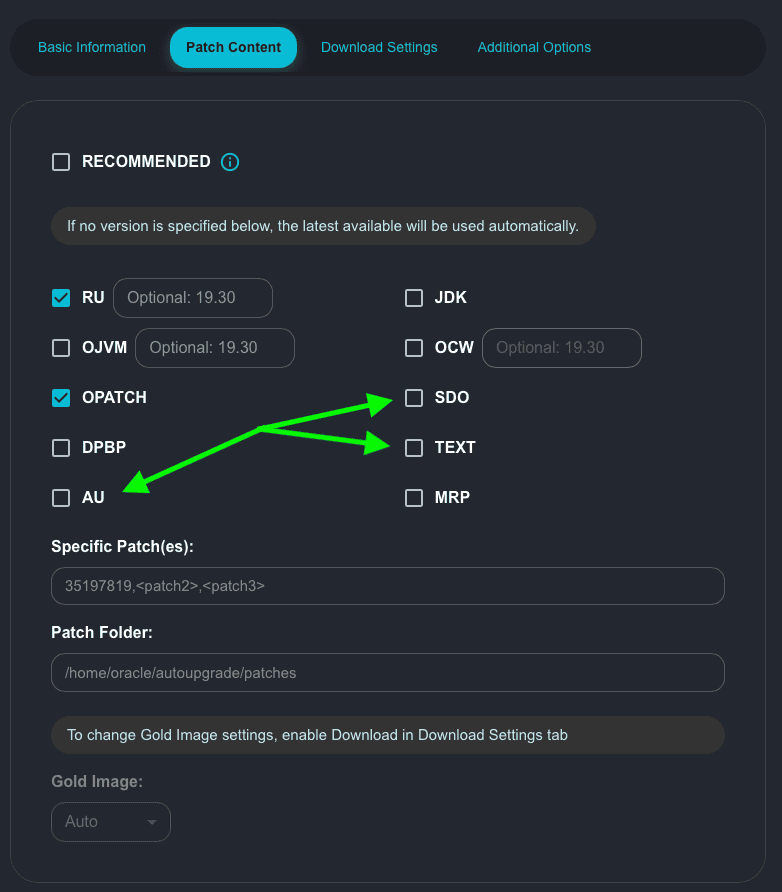
Task: Click the info icon beside RECOMMENDED
Action: 230,162
